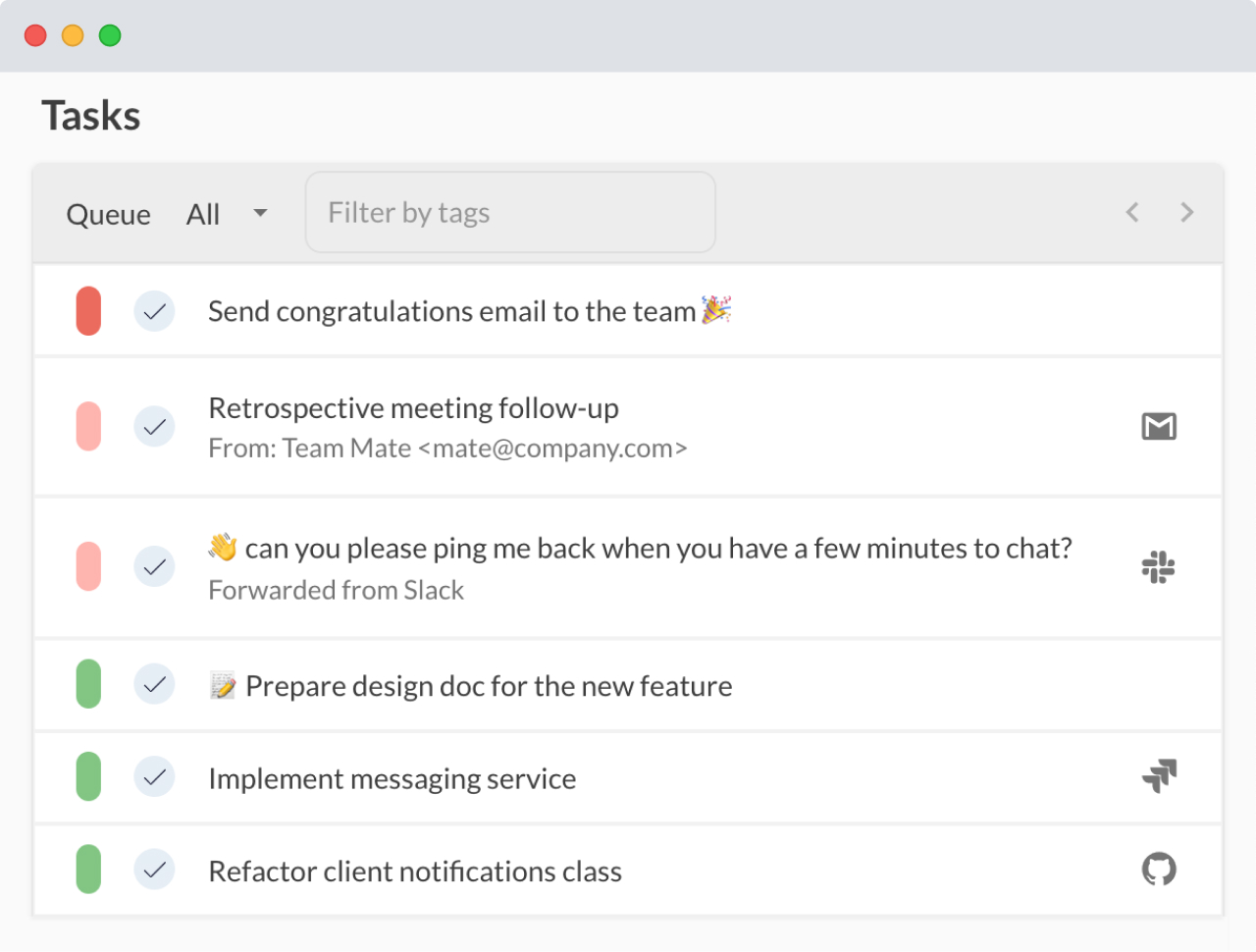
Task: Complete the Slack ping me back task
Action: (x=154, y=567)
